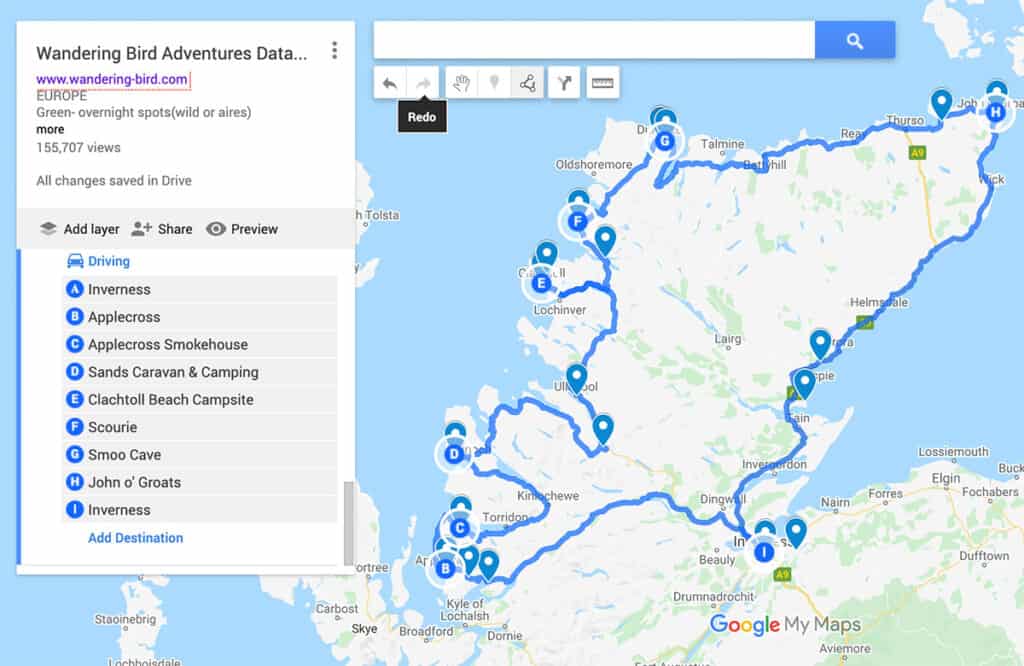The height and width of the screenshot is (666, 1024).
Task: Click waypoint marker F on the map
Action: coord(577,221)
